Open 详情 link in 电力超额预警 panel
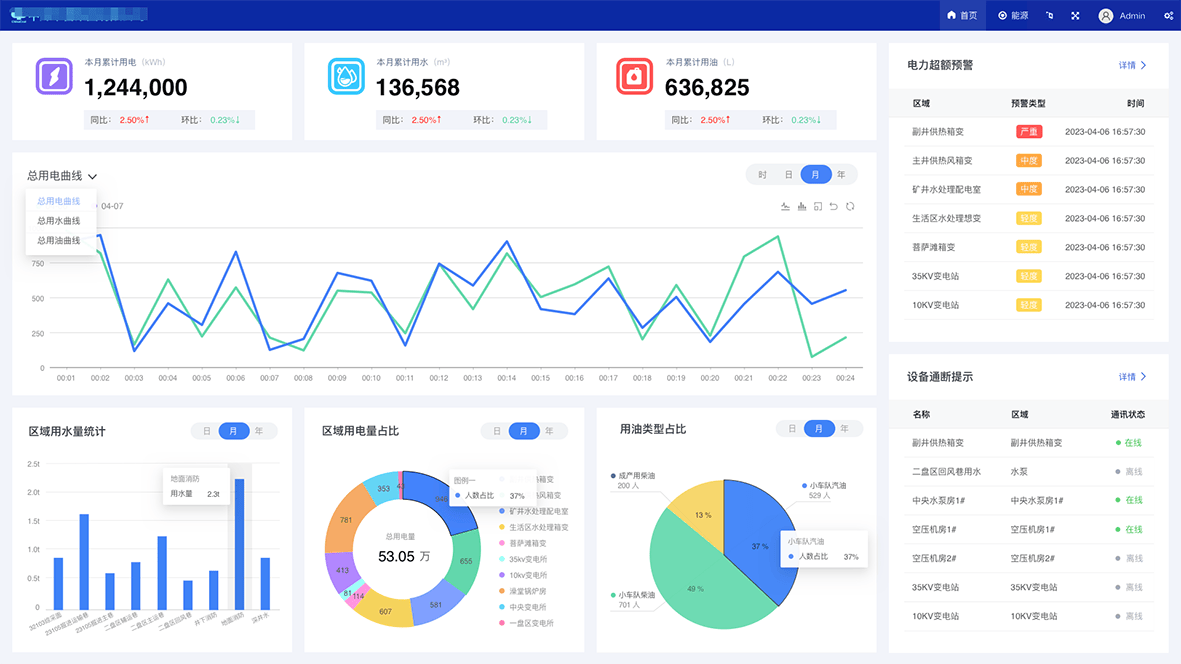 (1132, 65)
